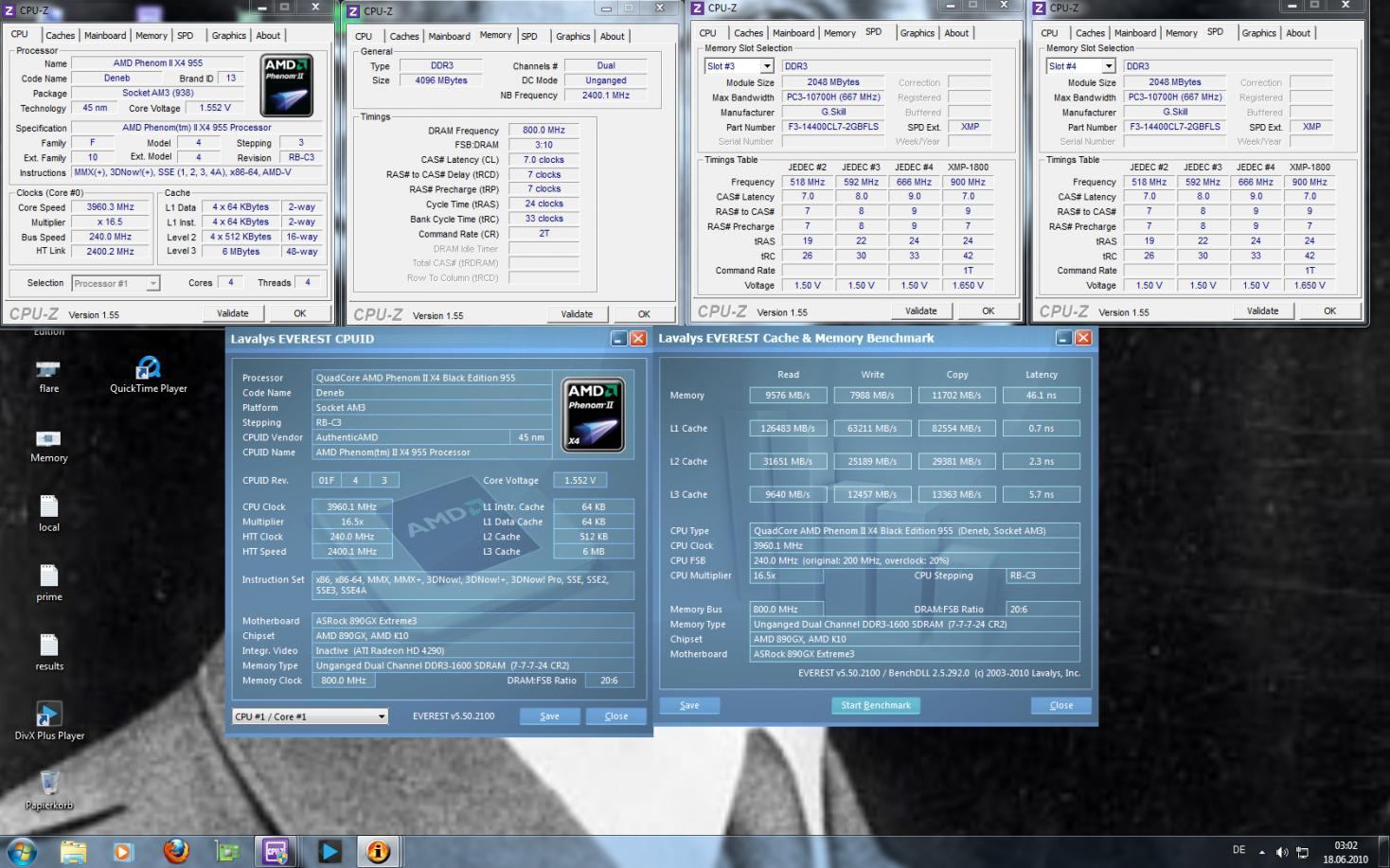Click the XMP-1800 column header in Slot #4 window
This screenshot has height=868, width=1390.
point(1310,167)
